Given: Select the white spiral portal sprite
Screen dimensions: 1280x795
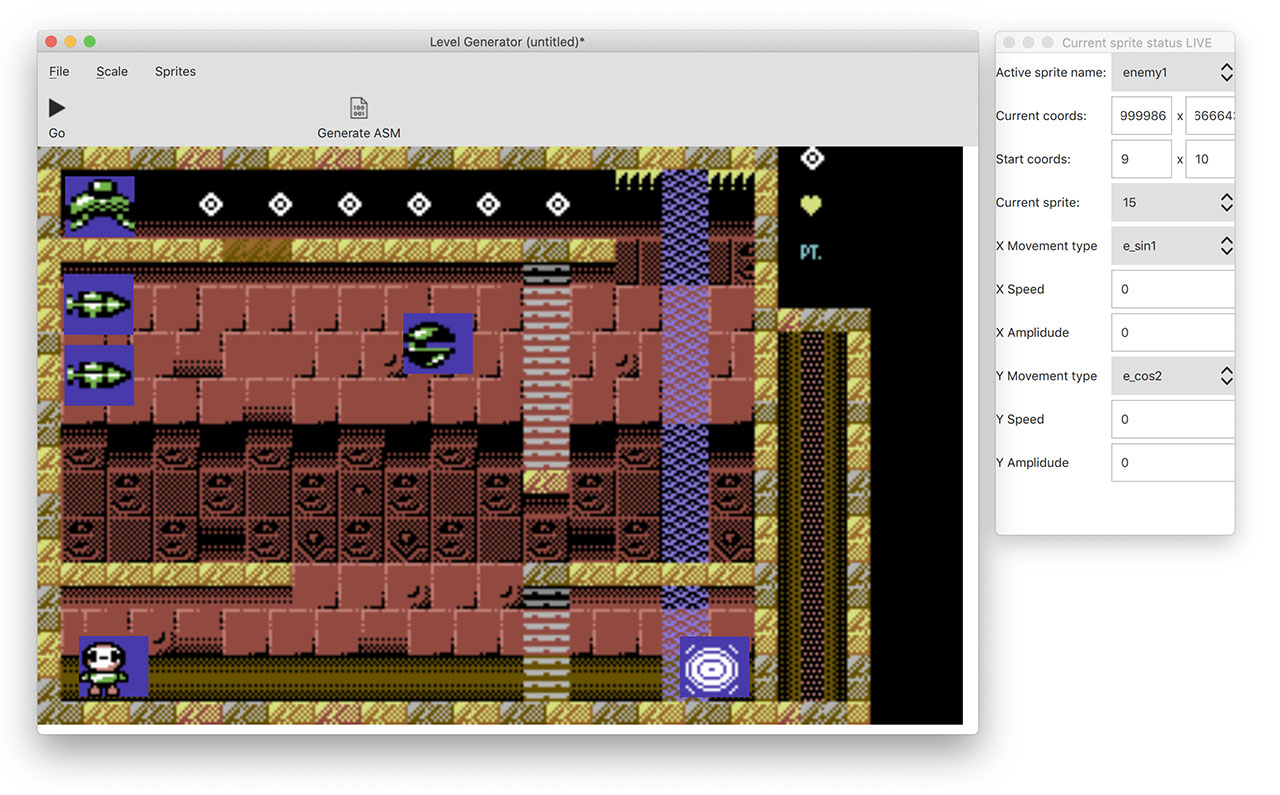Looking at the screenshot, I should point(714,667).
